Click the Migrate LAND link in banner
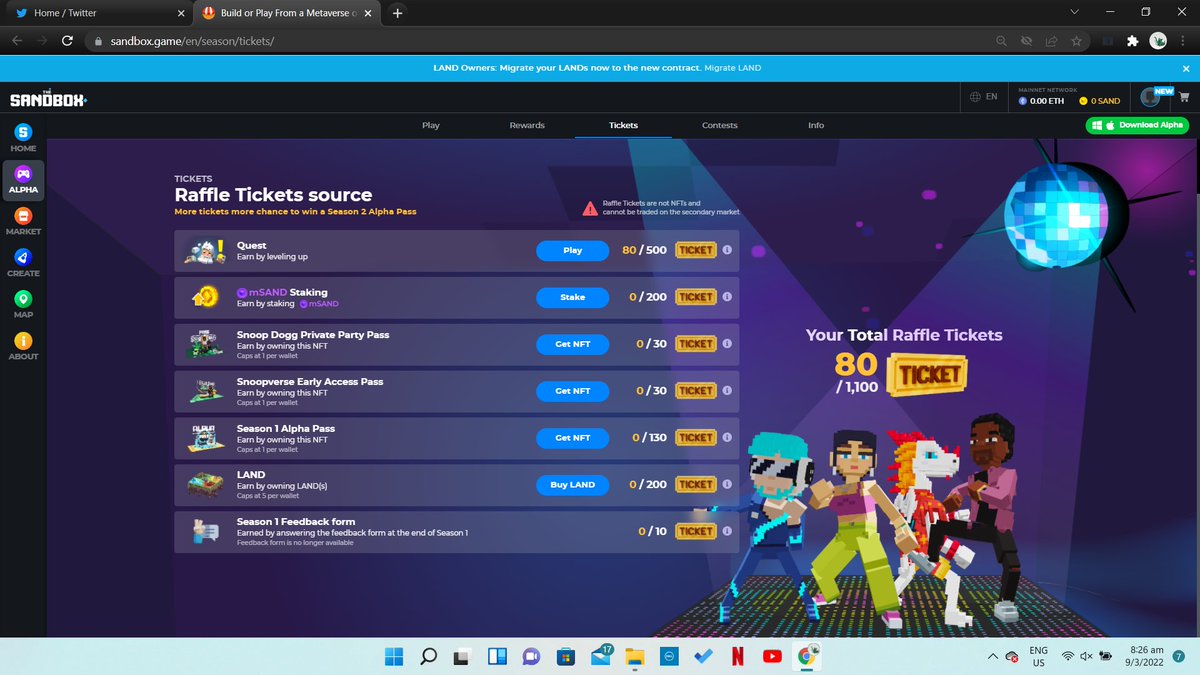The height and width of the screenshot is (675, 1200). click(732, 67)
